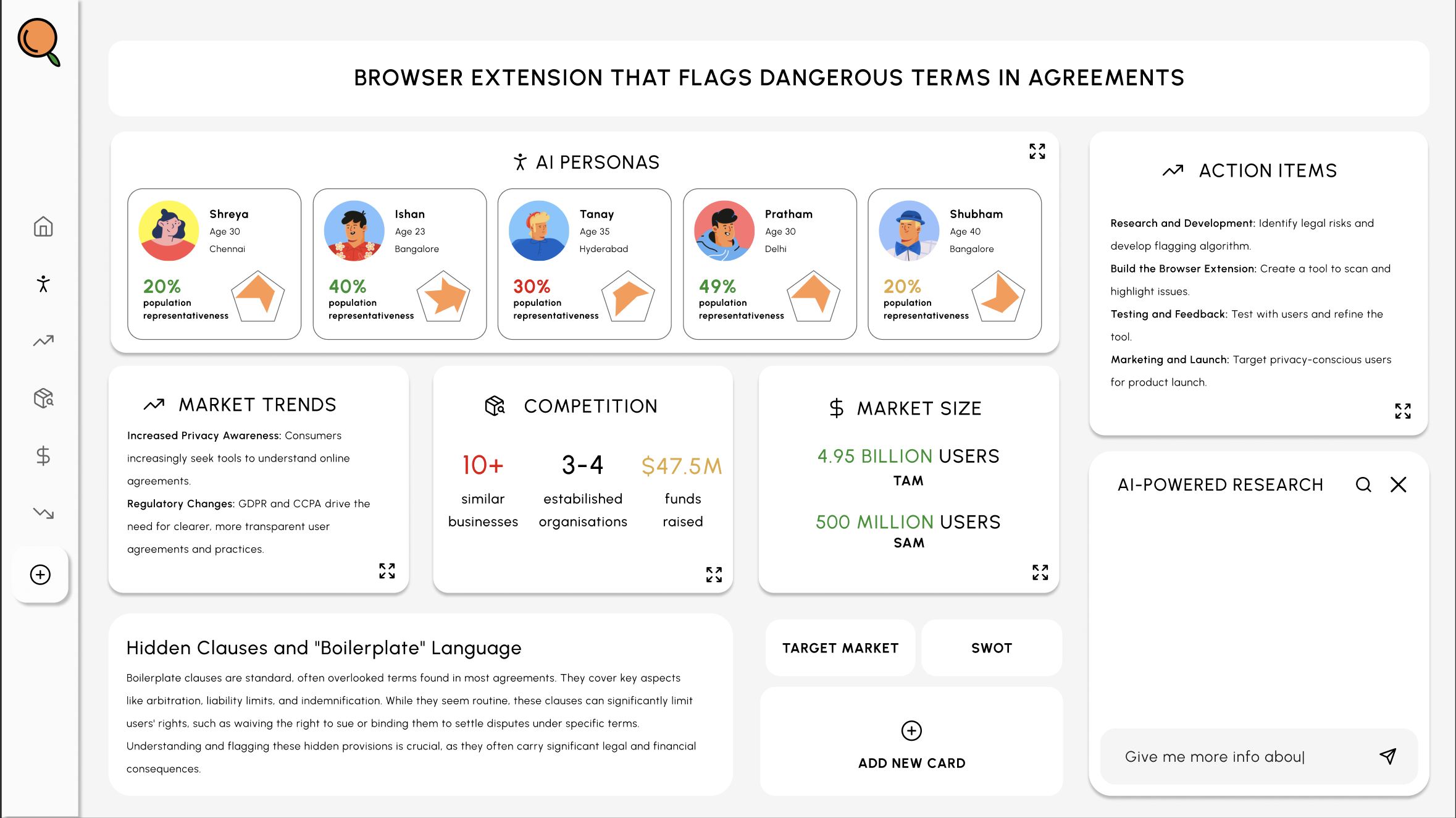Image resolution: width=1456 pixels, height=818 pixels.
Task: Switch to the Target Market tab
Action: tap(840, 648)
